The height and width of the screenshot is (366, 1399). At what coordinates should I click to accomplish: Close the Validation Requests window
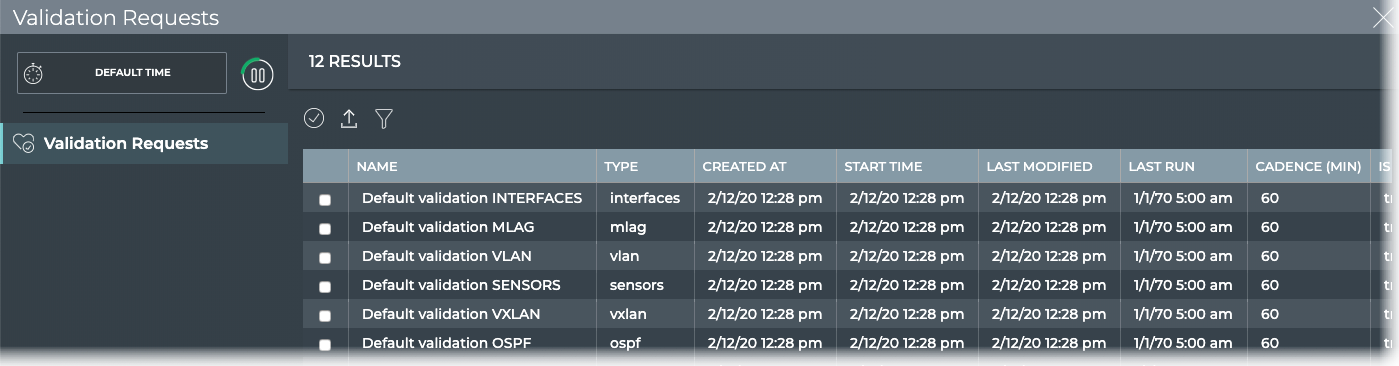tap(1383, 17)
